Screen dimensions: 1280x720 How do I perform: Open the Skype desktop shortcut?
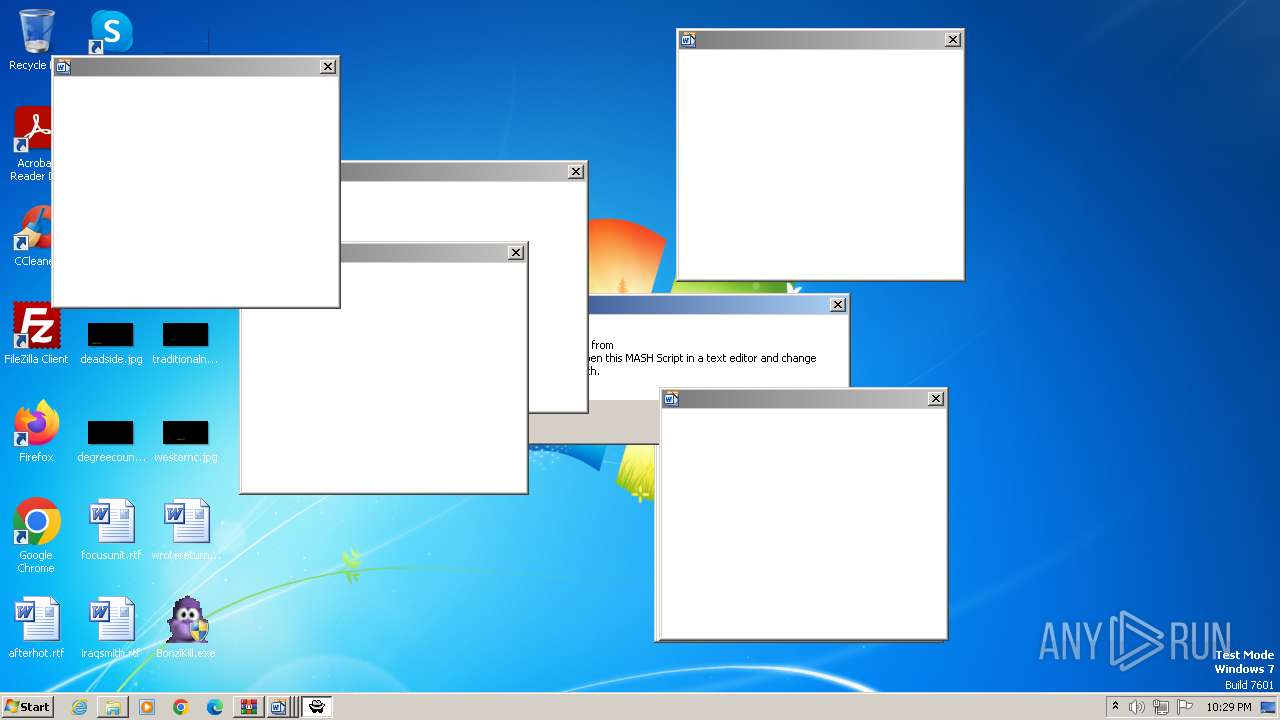[111, 31]
